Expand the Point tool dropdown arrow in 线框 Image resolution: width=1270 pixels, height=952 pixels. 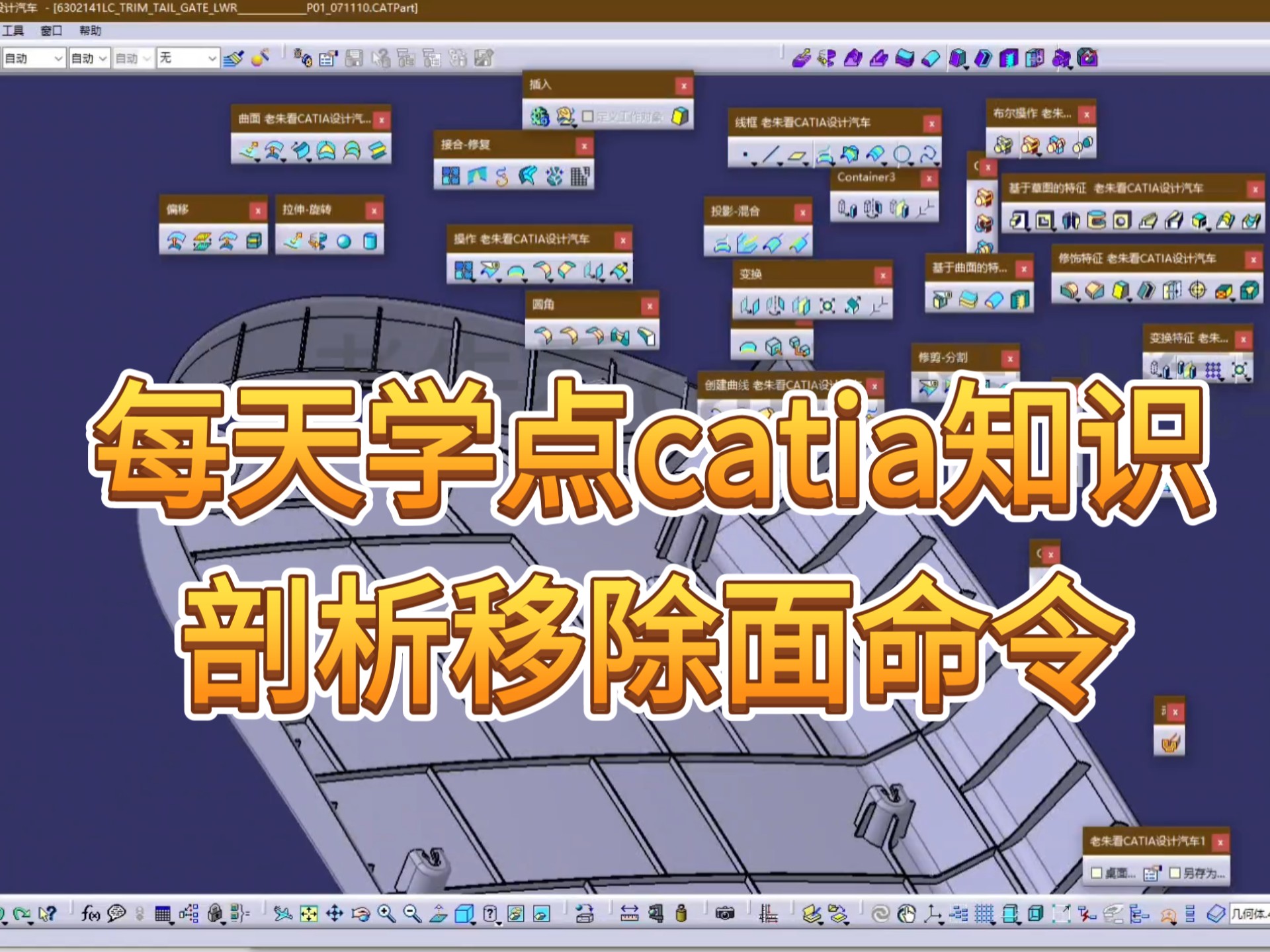tap(753, 164)
